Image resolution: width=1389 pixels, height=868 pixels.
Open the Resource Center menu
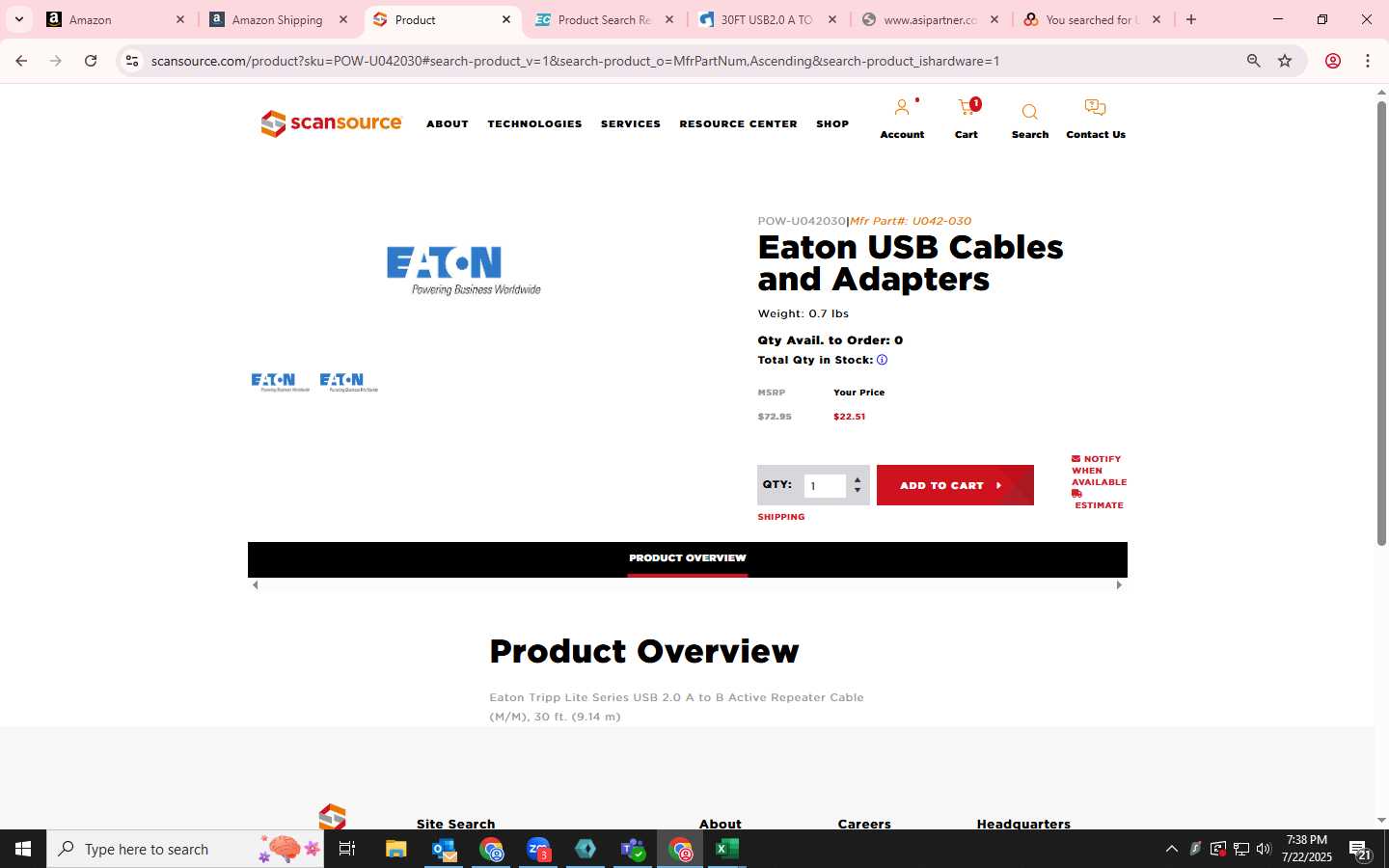[738, 123]
